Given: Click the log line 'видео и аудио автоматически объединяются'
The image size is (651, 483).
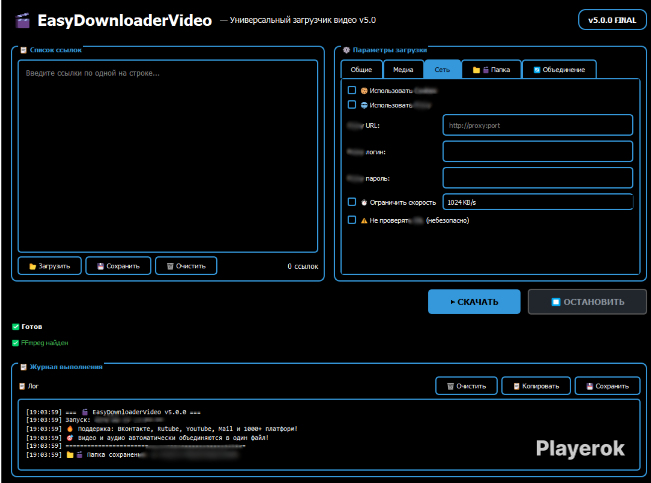Looking at the screenshot, I should click(147, 438).
